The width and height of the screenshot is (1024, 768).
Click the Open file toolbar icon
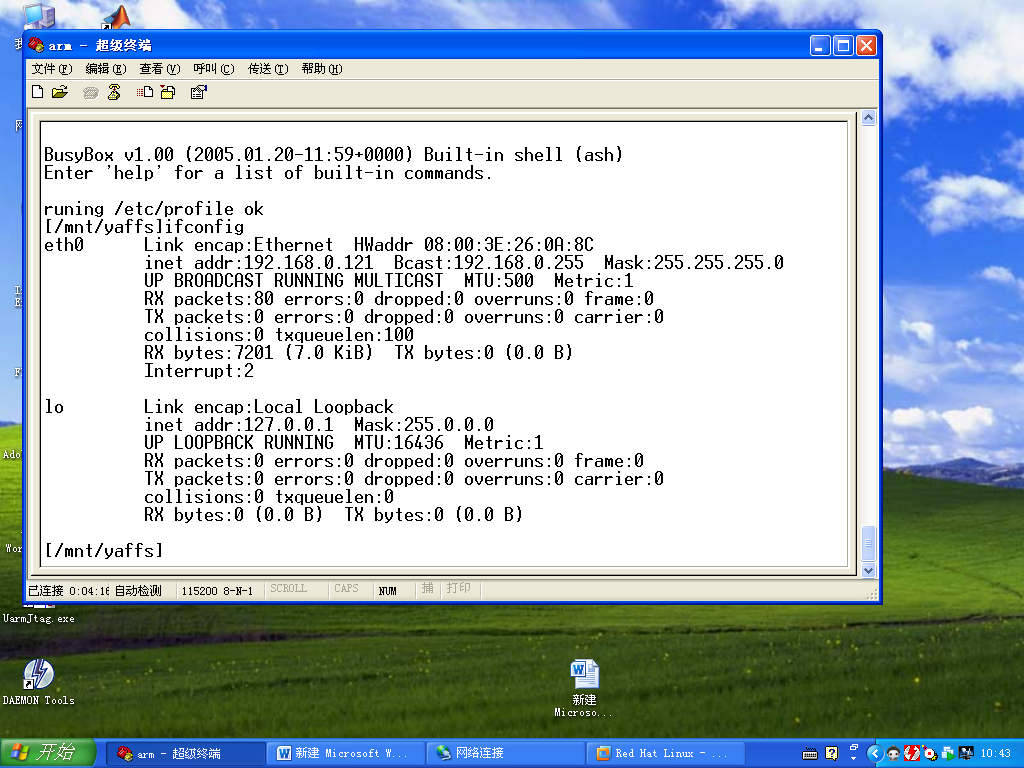pyautogui.click(x=60, y=92)
